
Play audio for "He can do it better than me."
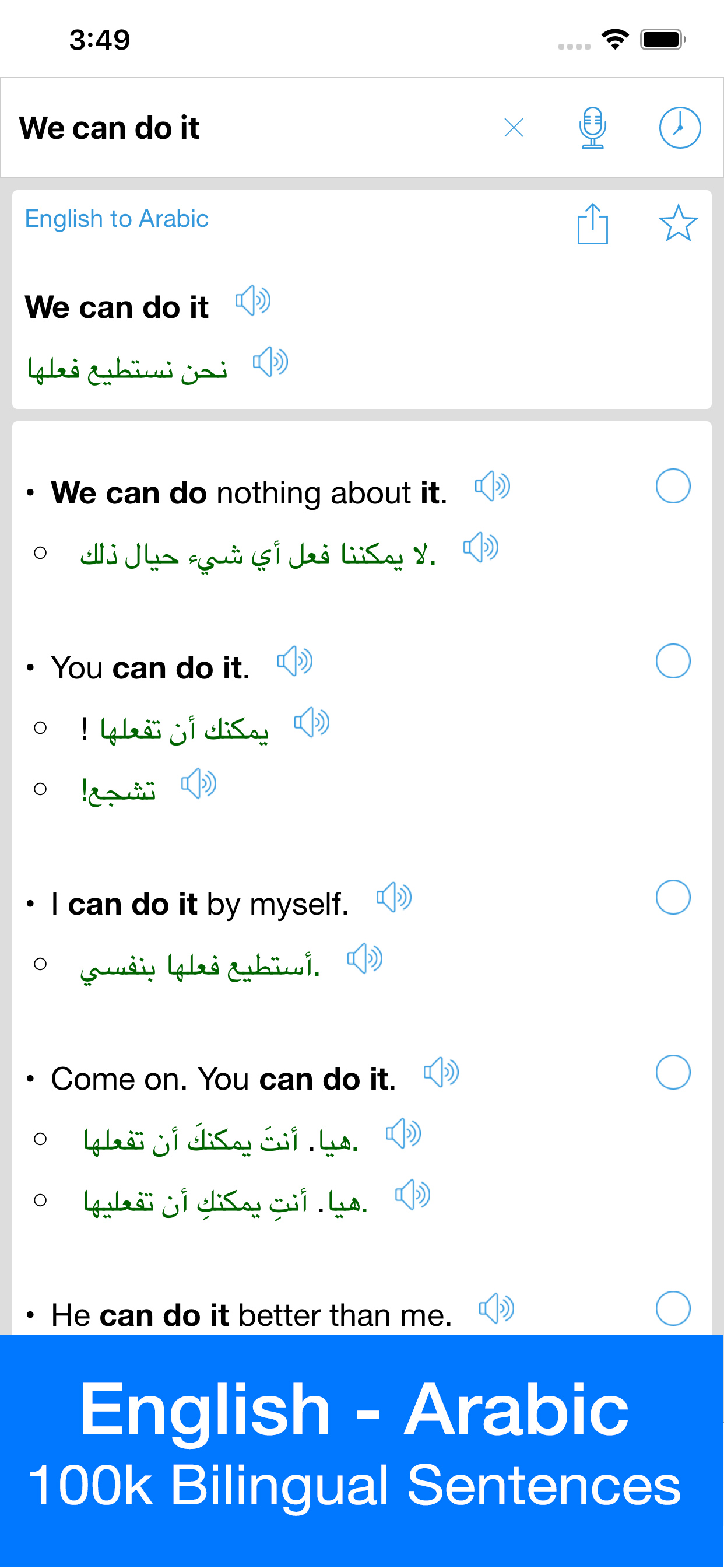click(497, 1308)
